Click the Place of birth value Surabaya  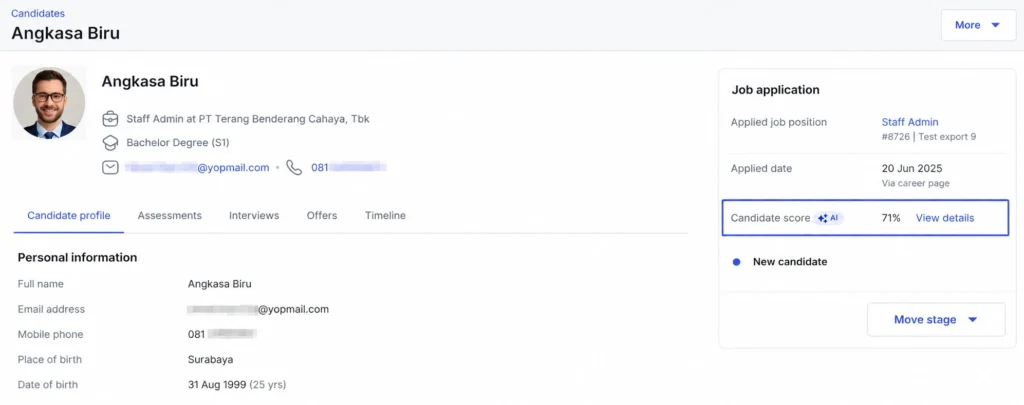[210, 360]
